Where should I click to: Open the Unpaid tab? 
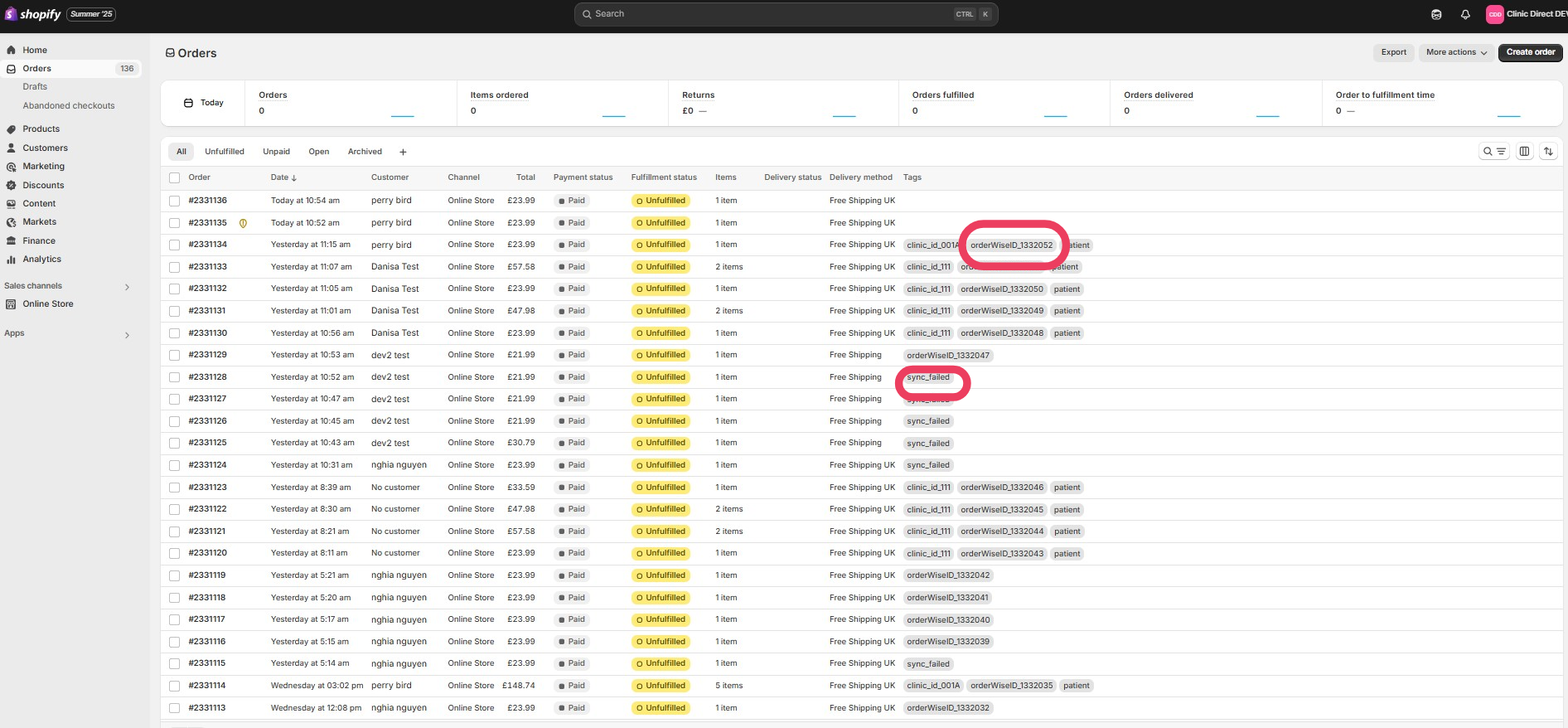click(277, 152)
